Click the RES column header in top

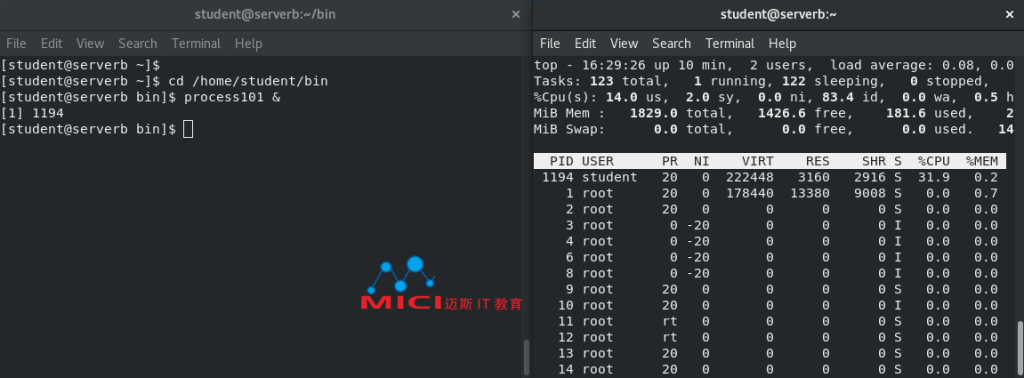pyautogui.click(x=818, y=161)
